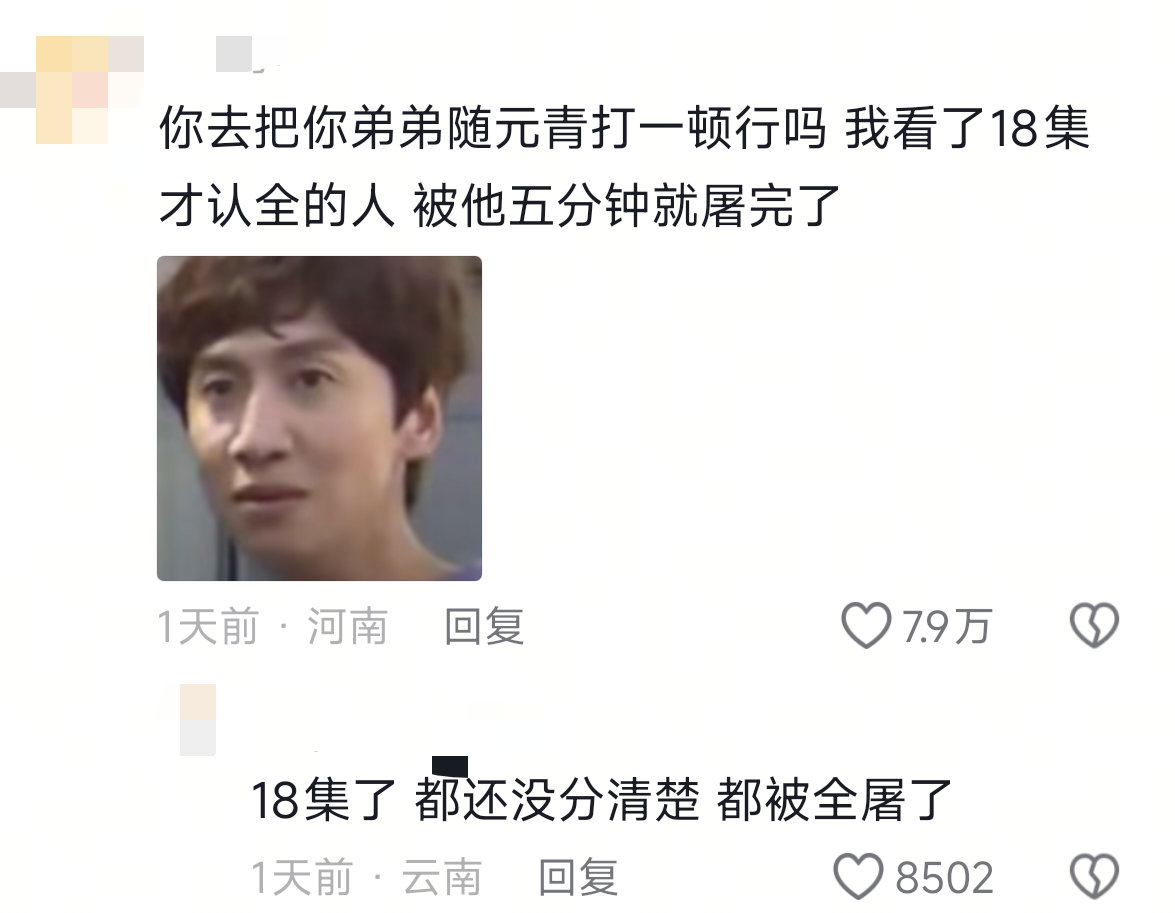Viewport: 1175px width, 913px height.
Task: Dislike the first comment via broken-heart icon
Action: (x=1094, y=625)
